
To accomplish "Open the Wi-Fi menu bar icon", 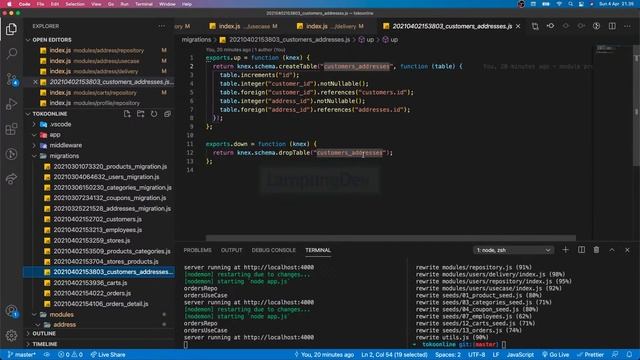I will click(x=559, y=4).
